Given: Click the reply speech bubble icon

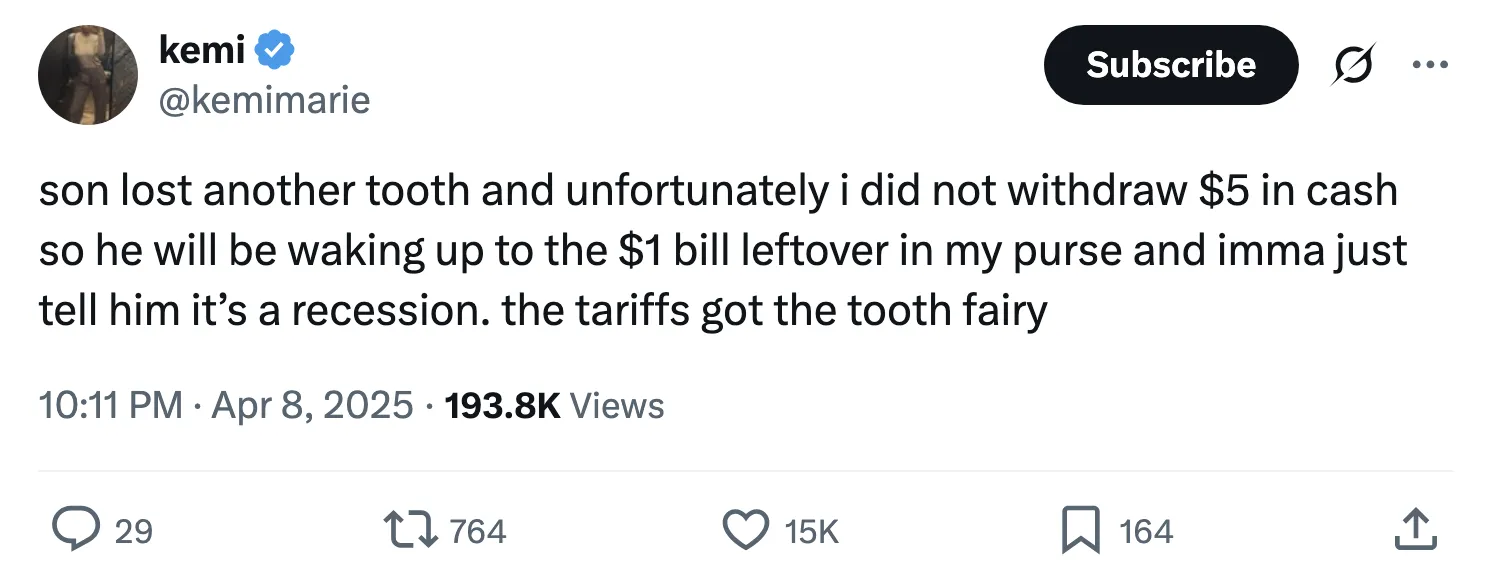Looking at the screenshot, I should [x=74, y=530].
